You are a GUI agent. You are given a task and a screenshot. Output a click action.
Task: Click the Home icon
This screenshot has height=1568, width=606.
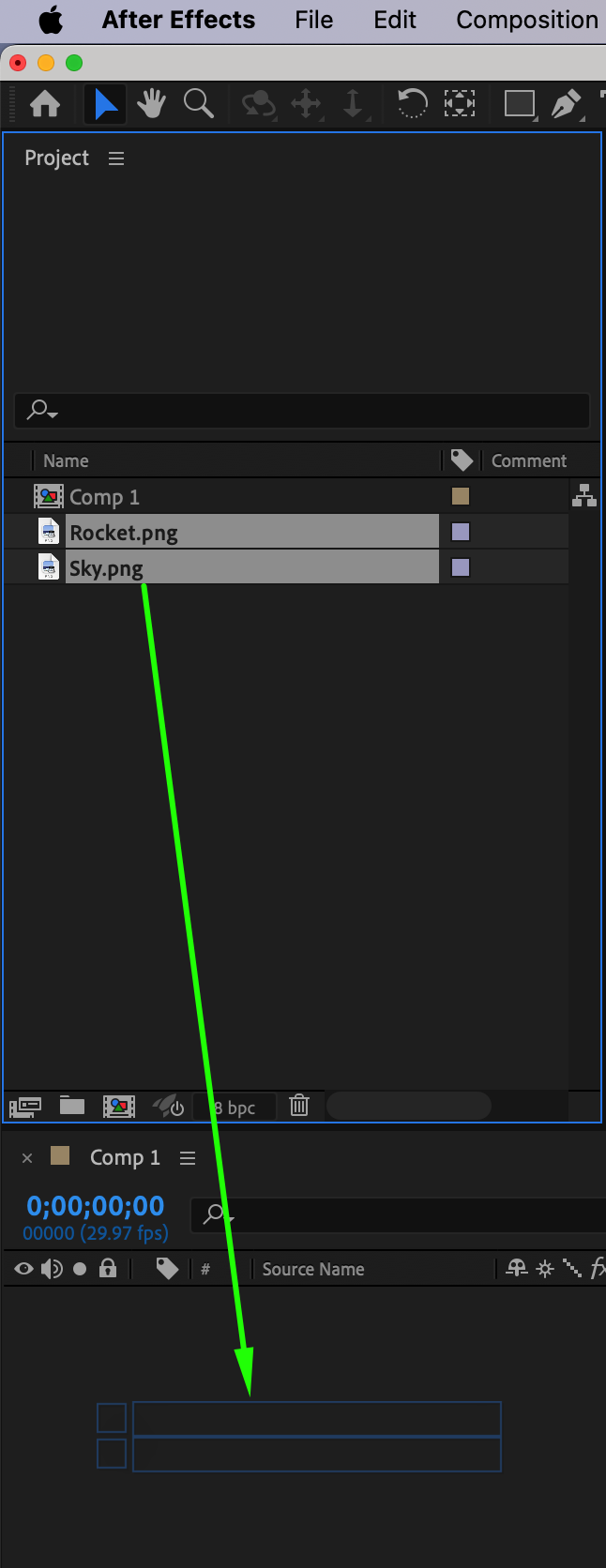[x=44, y=103]
